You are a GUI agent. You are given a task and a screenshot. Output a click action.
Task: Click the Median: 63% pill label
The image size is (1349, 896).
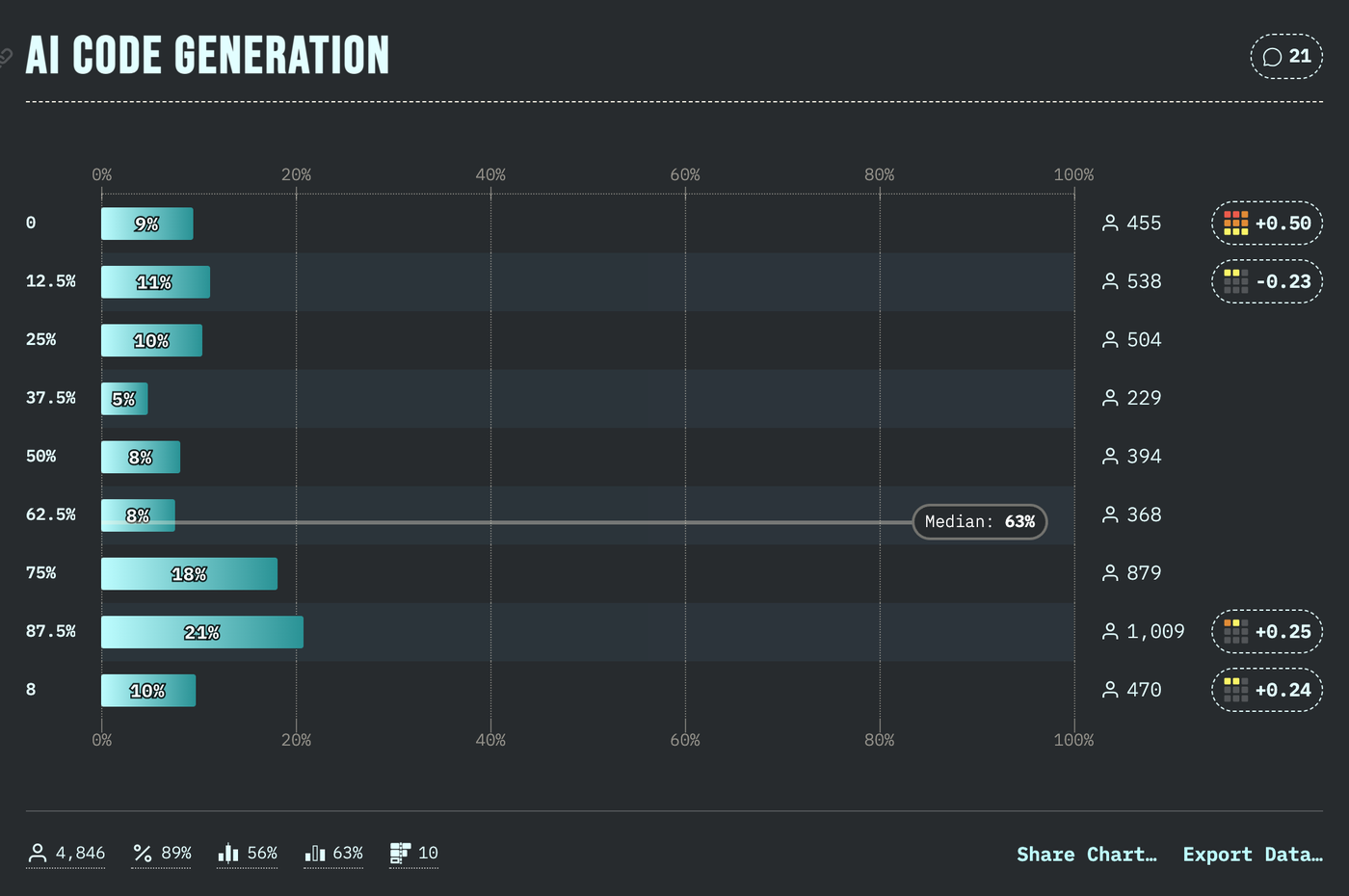(x=980, y=522)
